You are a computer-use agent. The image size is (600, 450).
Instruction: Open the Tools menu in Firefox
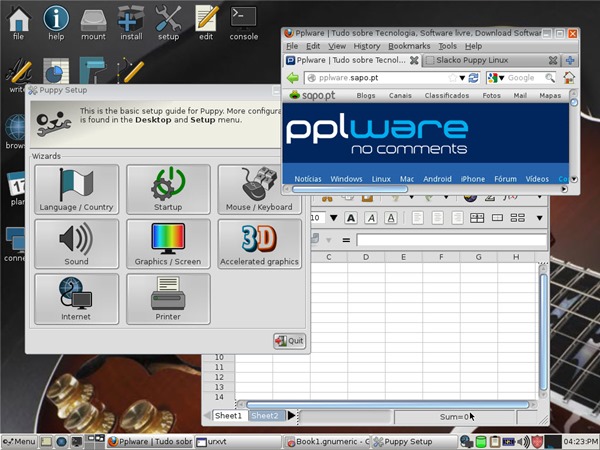(x=447, y=46)
